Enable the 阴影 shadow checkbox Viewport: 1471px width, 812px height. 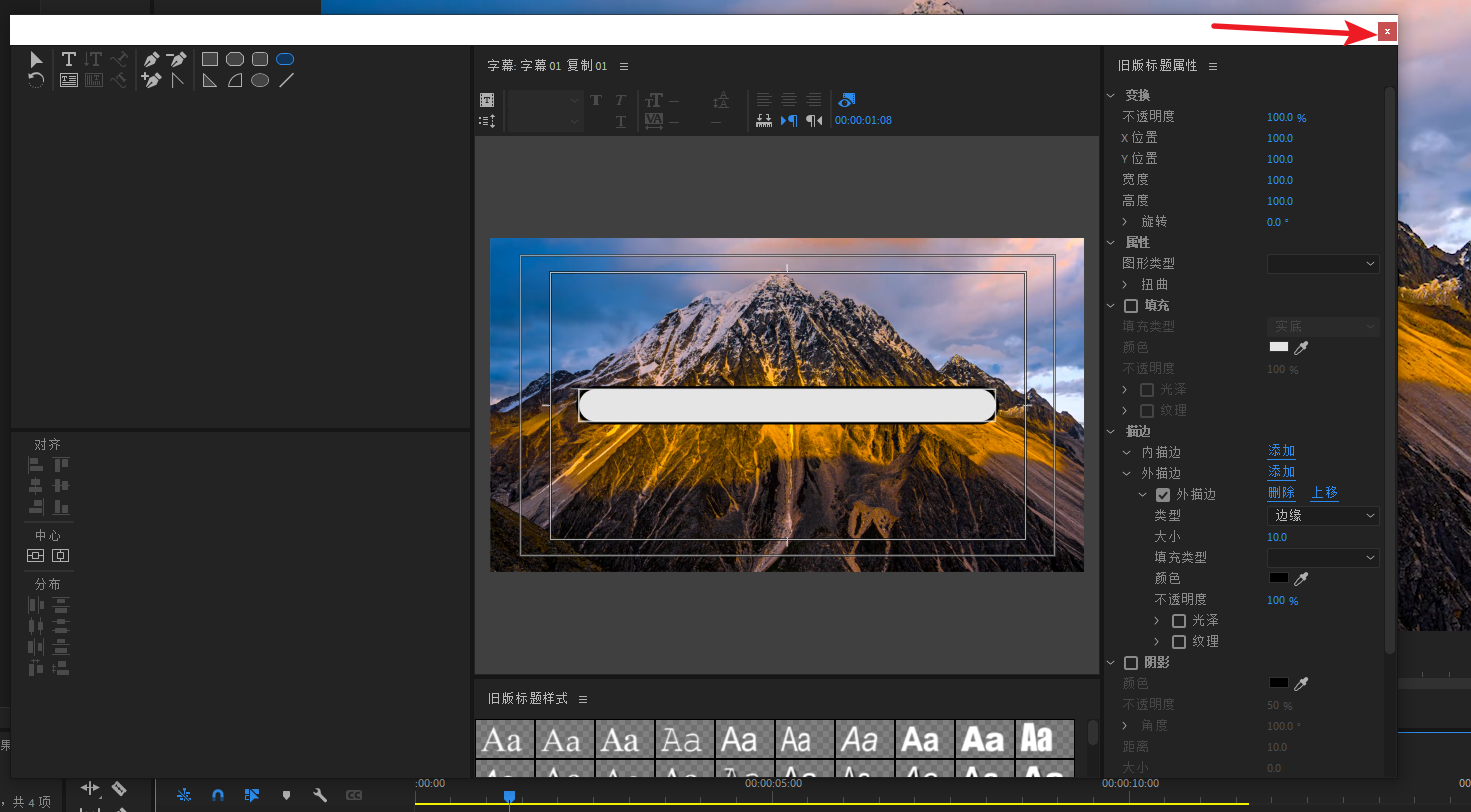coord(1131,663)
